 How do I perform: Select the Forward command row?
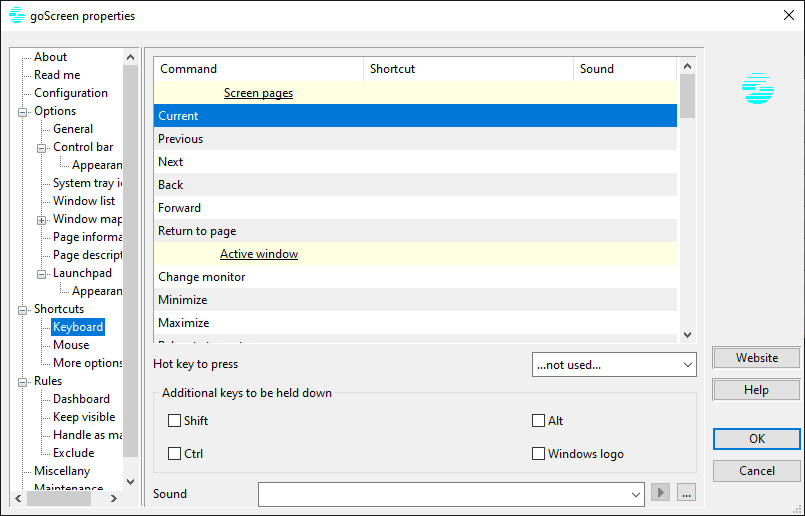click(415, 208)
